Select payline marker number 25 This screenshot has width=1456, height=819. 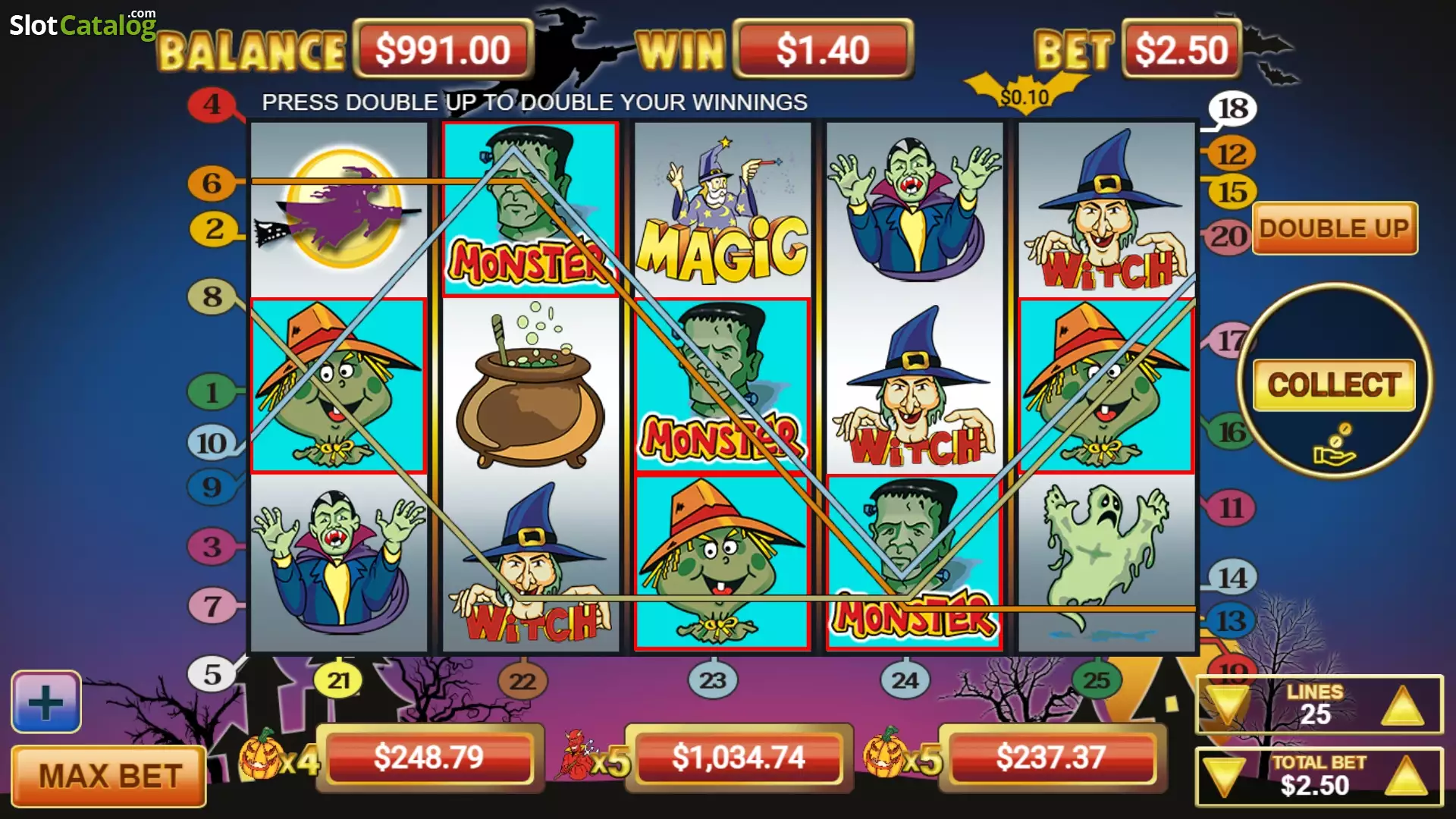(x=1096, y=680)
